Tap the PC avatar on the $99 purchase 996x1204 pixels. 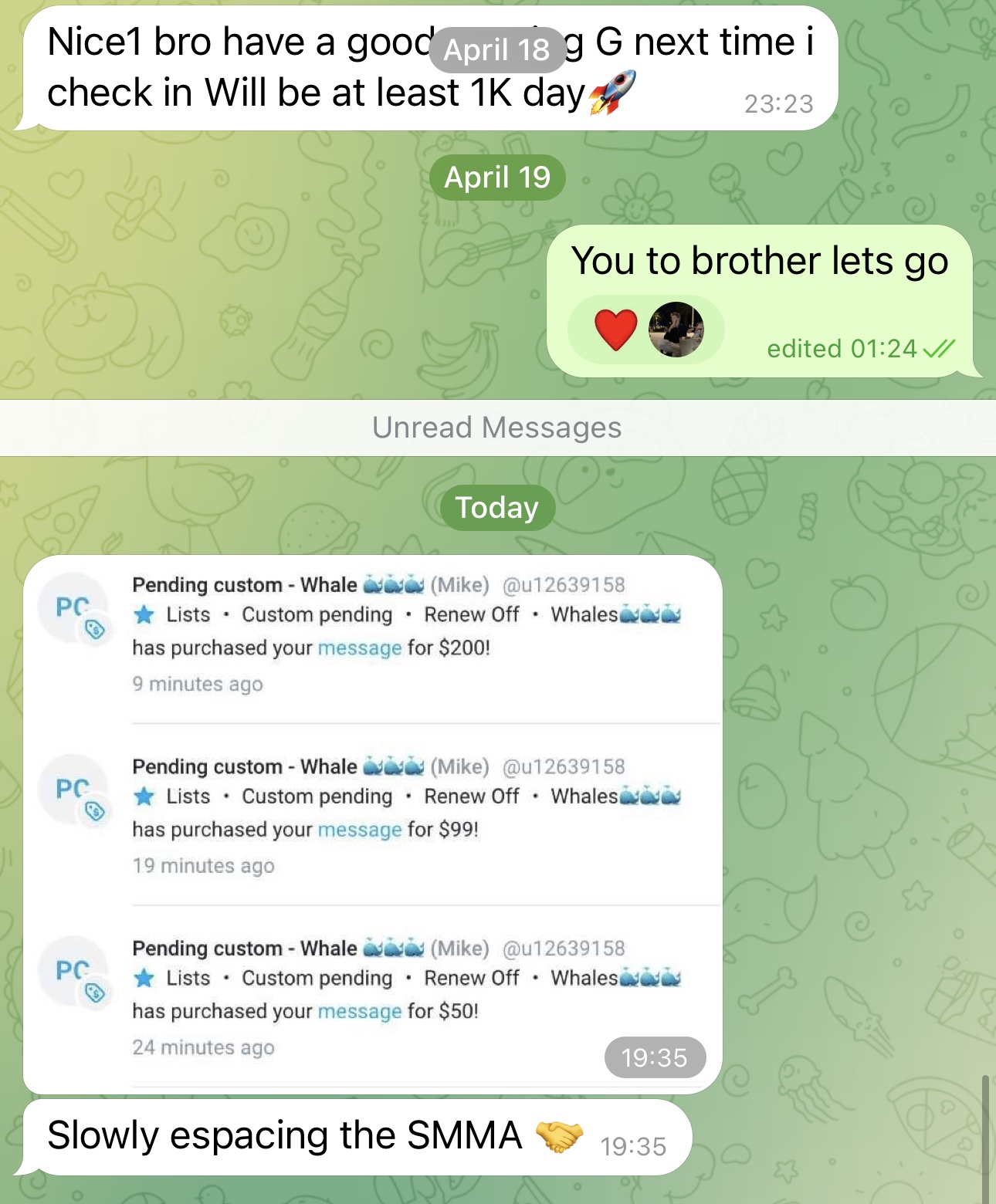point(74,790)
